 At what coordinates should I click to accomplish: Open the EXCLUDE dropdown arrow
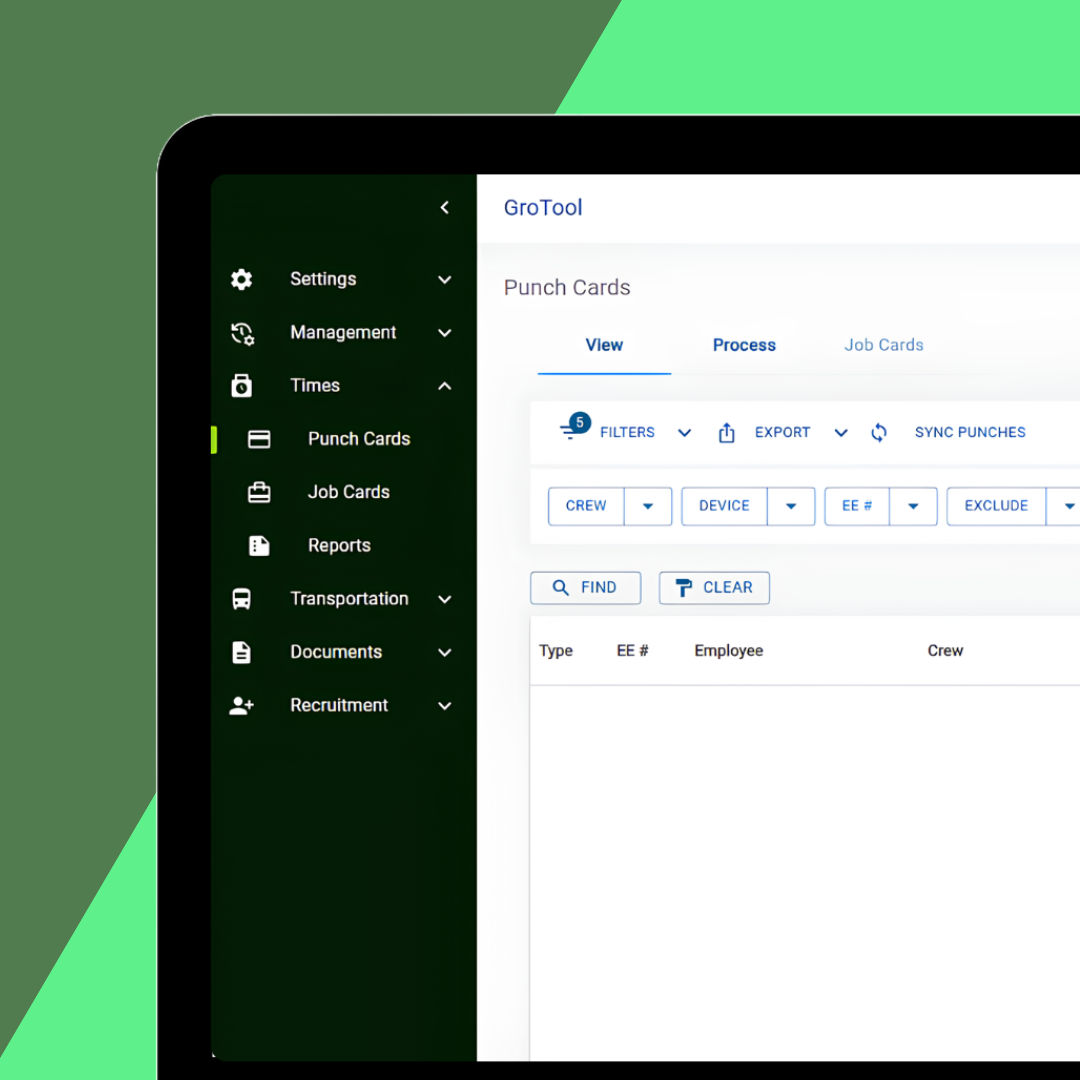tap(1063, 506)
